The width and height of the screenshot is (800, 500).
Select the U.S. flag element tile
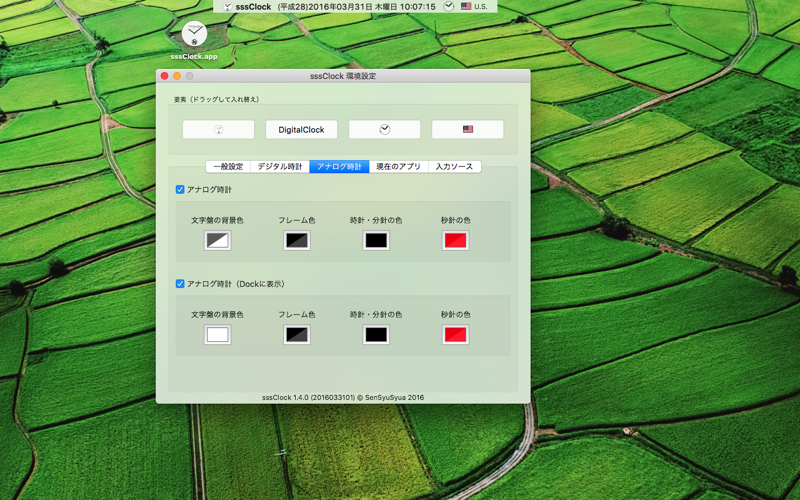[x=467, y=130]
